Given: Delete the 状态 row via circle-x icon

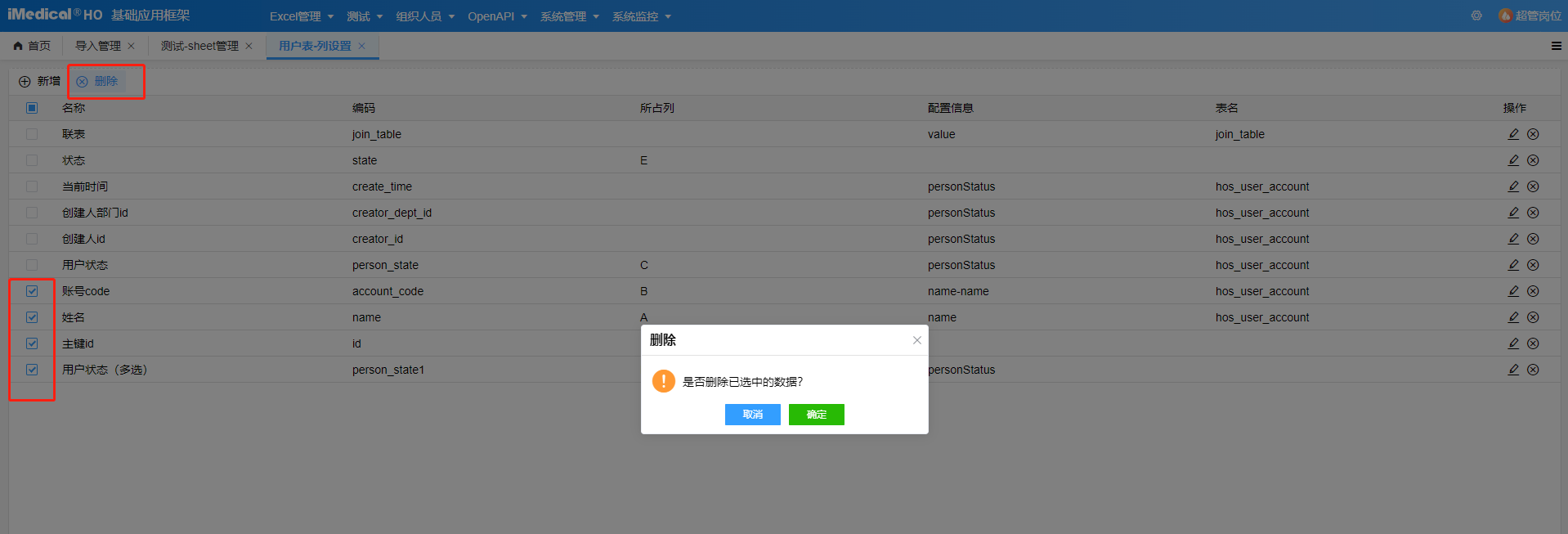Looking at the screenshot, I should (x=1533, y=160).
